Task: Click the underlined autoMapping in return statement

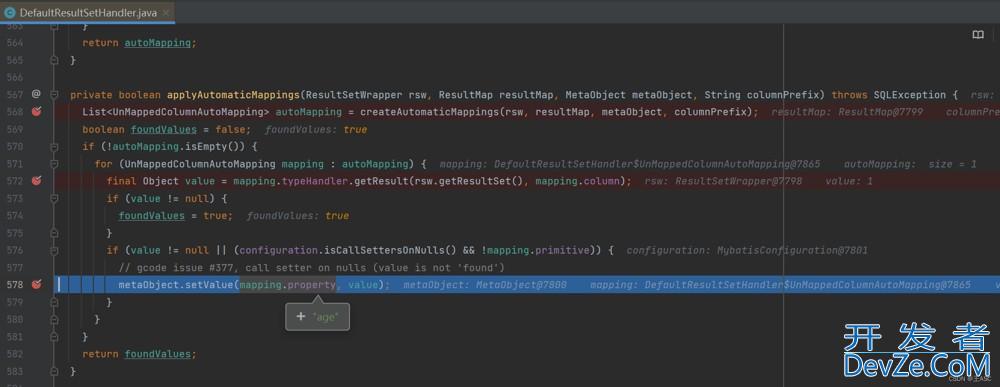Action: [158, 43]
